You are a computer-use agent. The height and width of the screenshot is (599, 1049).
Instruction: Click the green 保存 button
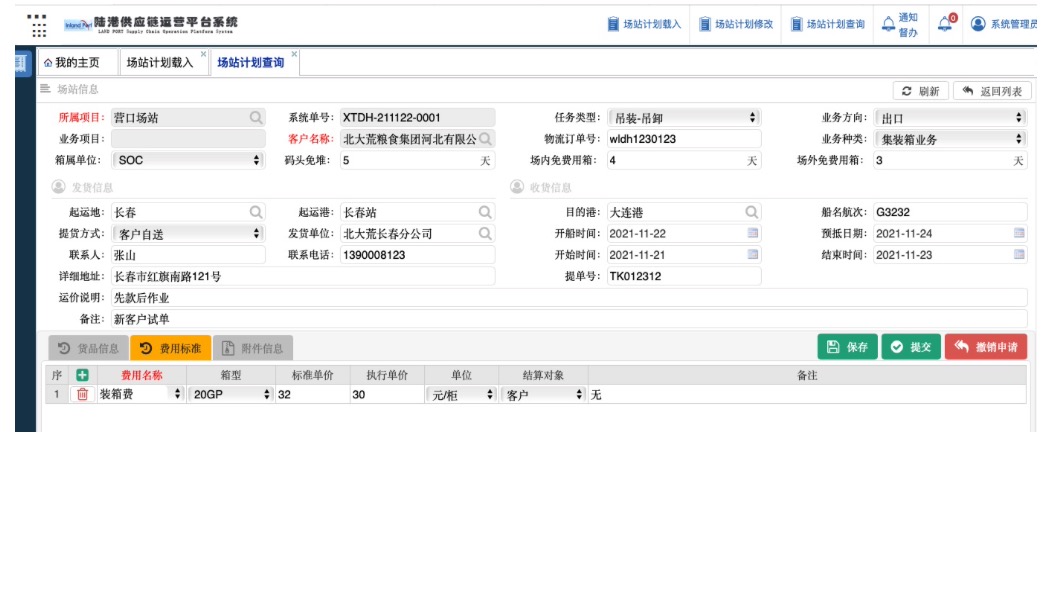click(x=847, y=347)
